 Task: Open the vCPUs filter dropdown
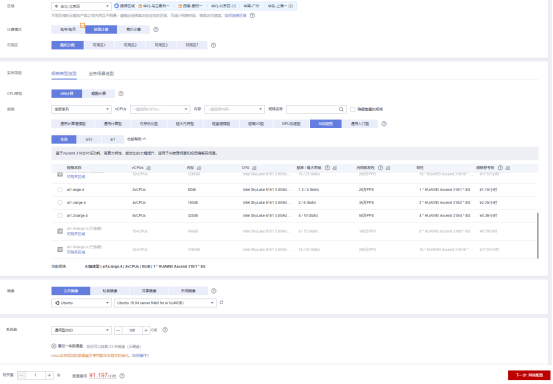[x=160, y=109]
